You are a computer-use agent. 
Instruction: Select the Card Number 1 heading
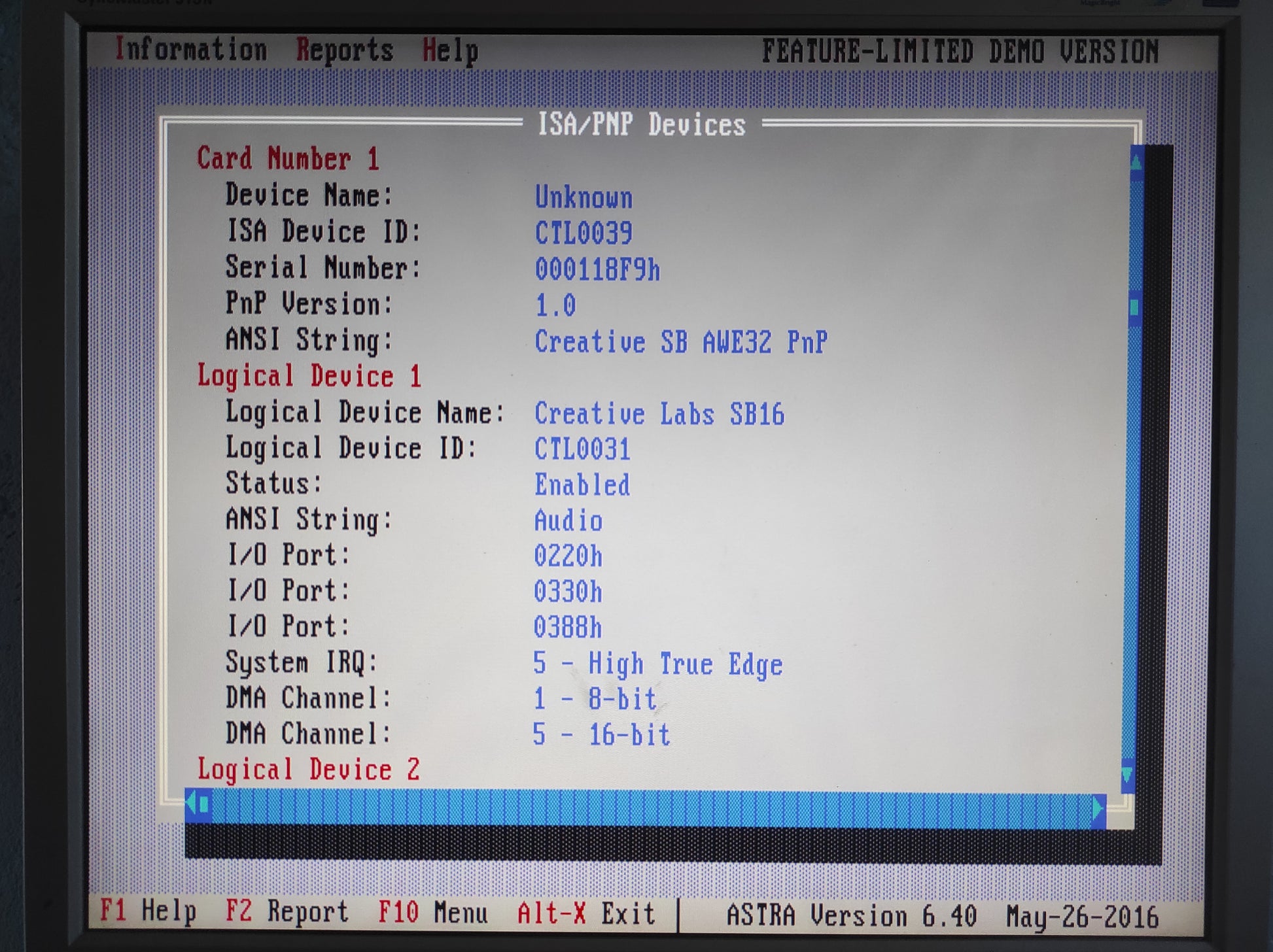(x=288, y=159)
